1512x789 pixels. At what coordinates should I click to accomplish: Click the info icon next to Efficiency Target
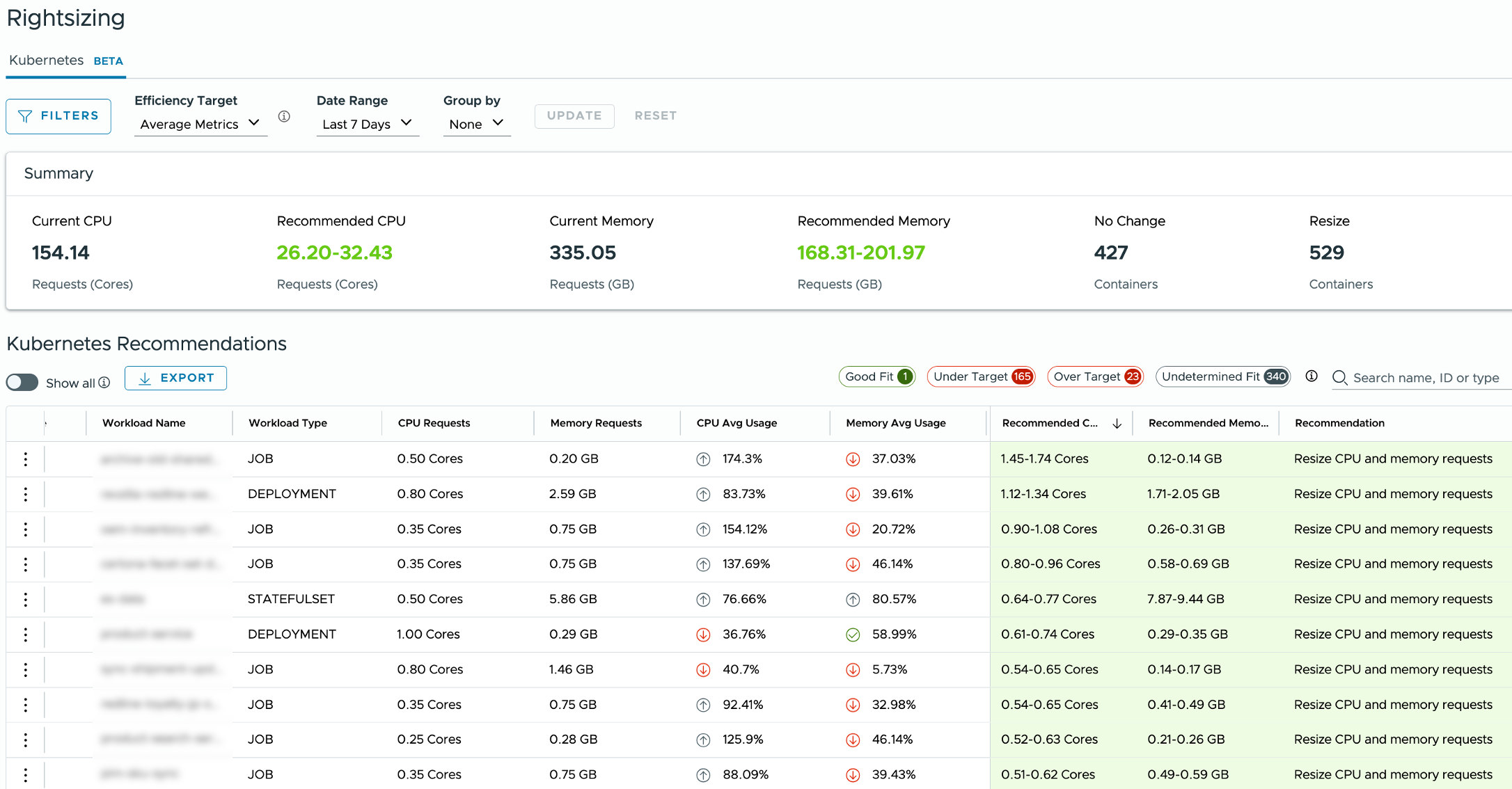pos(284,116)
